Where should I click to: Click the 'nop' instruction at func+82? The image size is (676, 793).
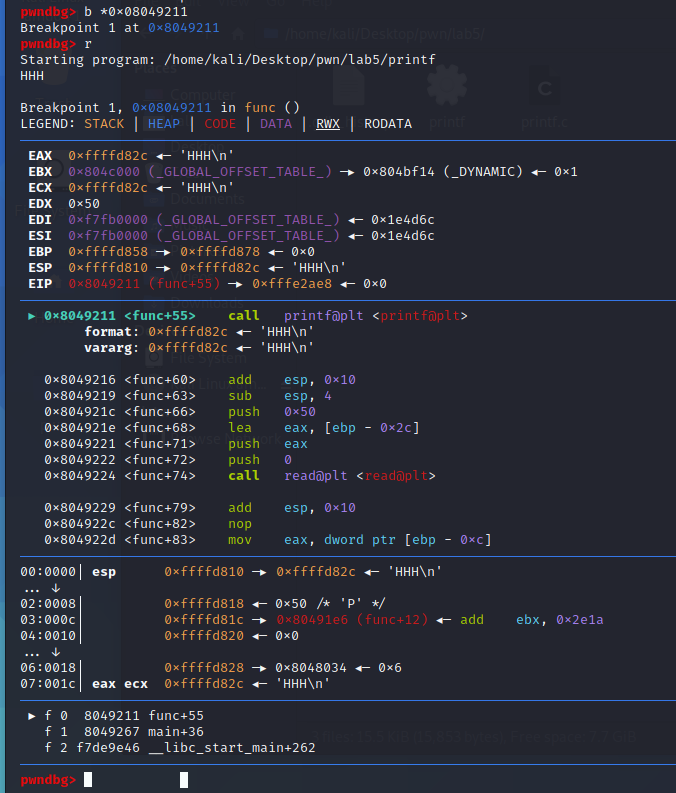240,523
